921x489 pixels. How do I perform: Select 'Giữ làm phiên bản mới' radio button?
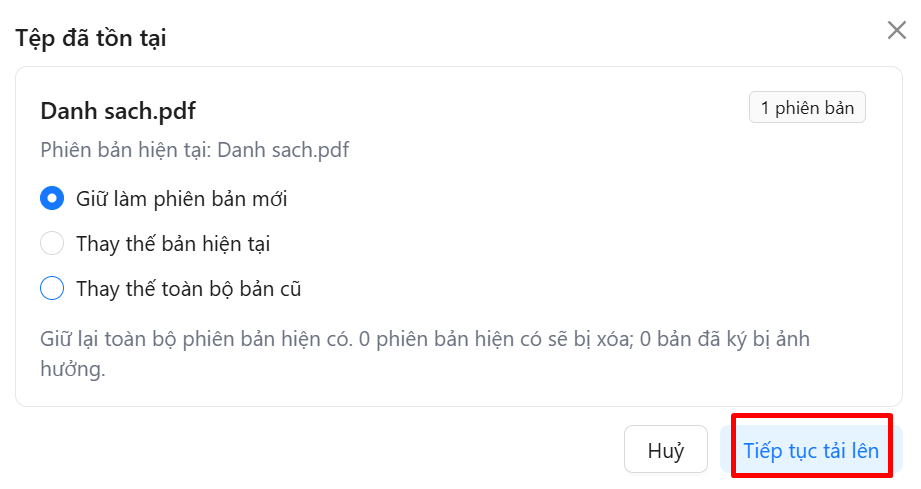point(52,198)
